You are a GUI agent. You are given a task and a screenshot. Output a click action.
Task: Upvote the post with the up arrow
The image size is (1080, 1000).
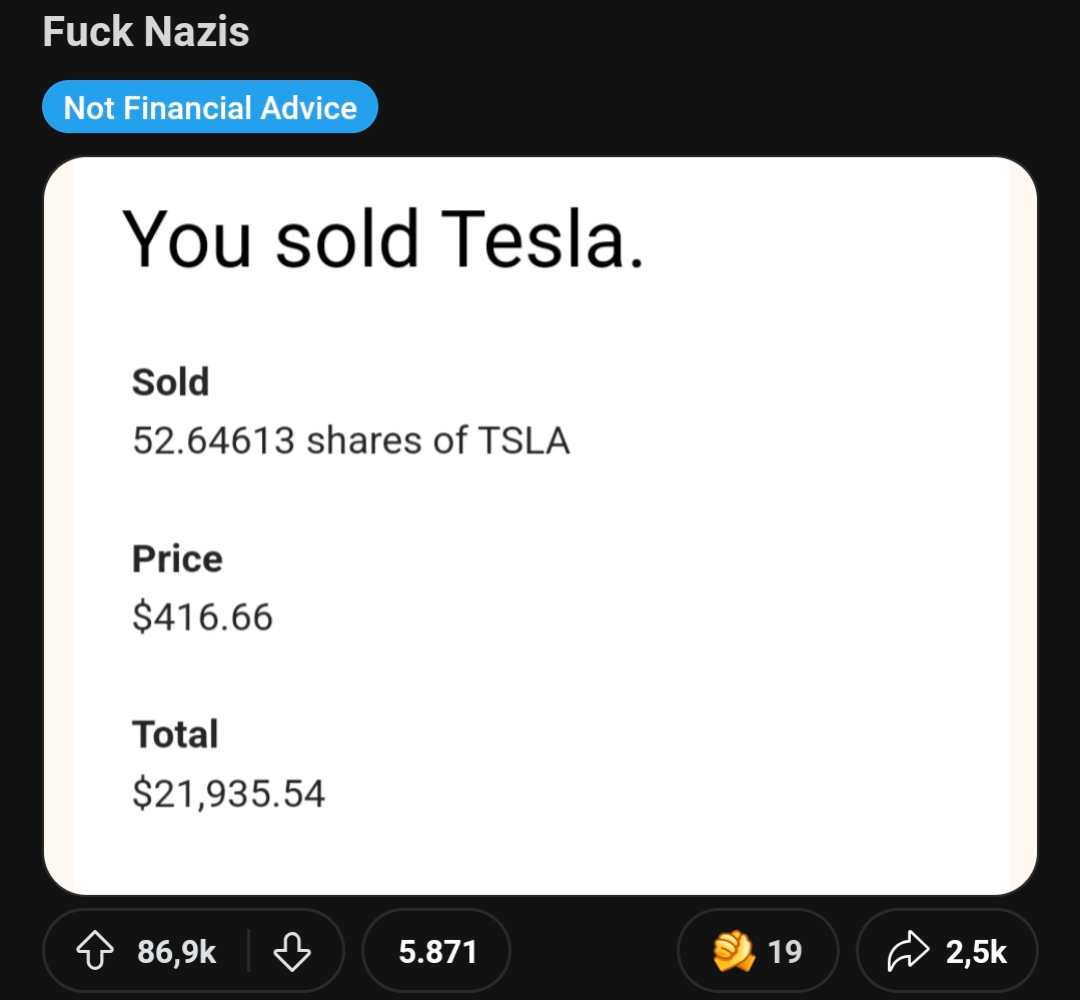[94, 951]
